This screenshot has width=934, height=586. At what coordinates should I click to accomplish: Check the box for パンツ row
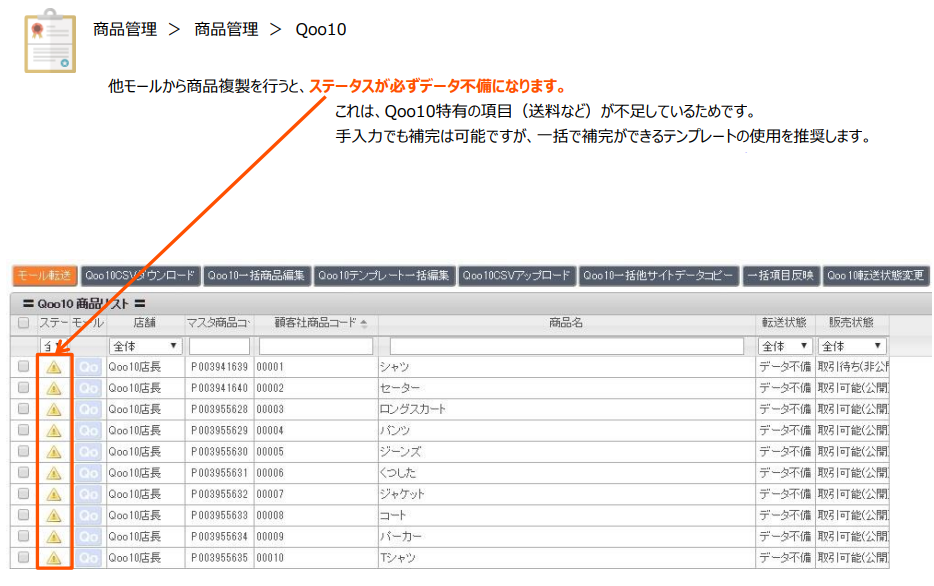tap(23, 430)
